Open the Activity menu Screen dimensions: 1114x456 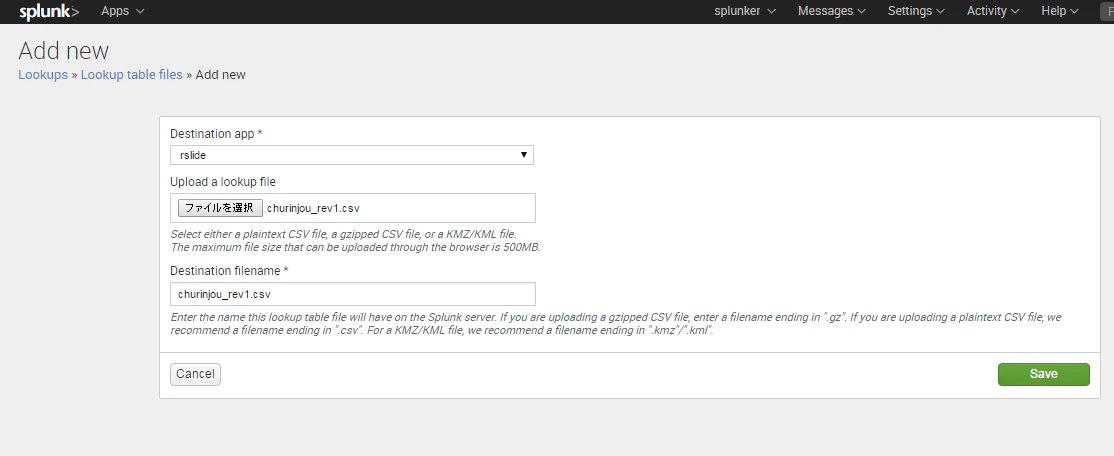993,11
